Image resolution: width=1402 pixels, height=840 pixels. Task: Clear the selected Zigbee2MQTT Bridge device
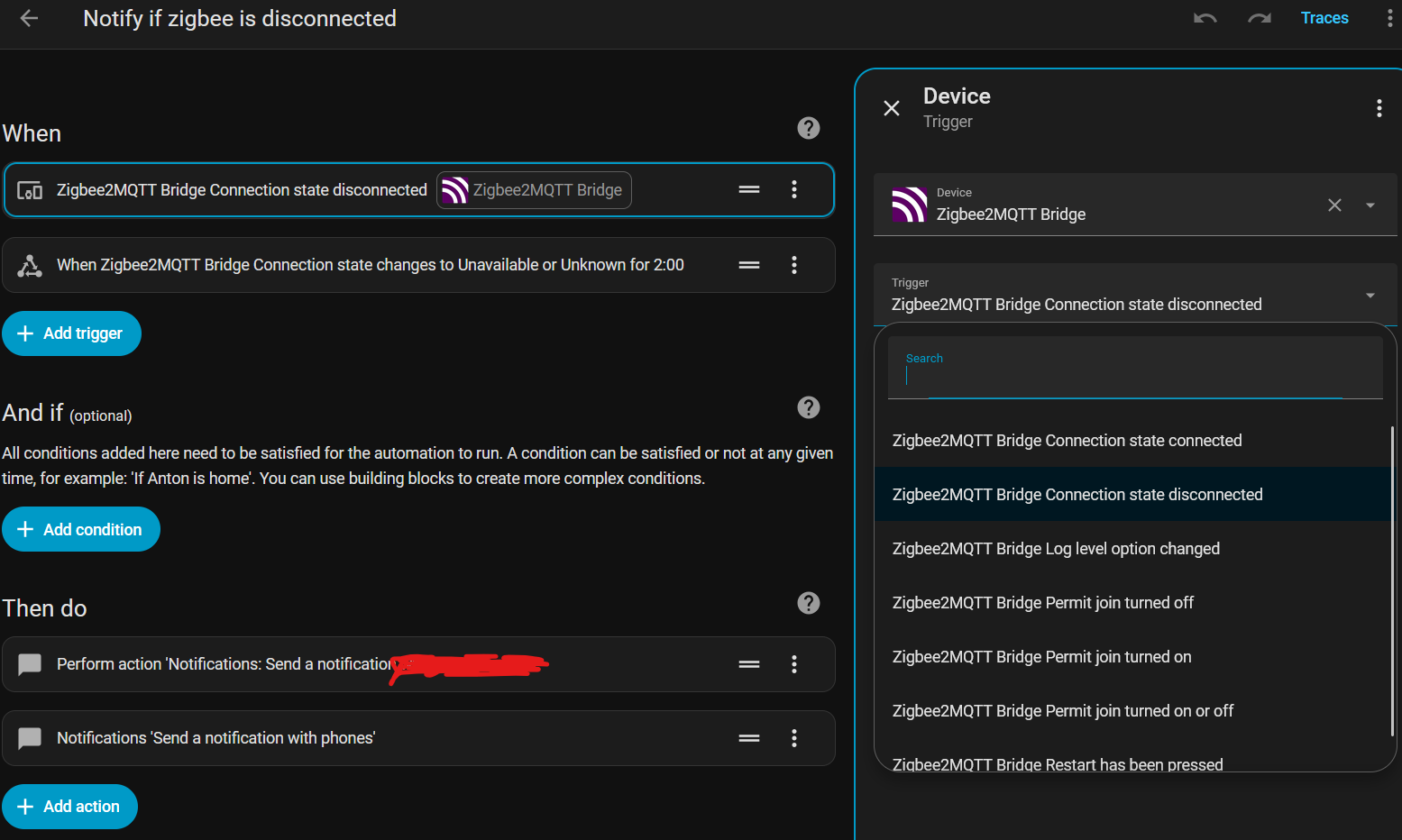tap(1334, 205)
